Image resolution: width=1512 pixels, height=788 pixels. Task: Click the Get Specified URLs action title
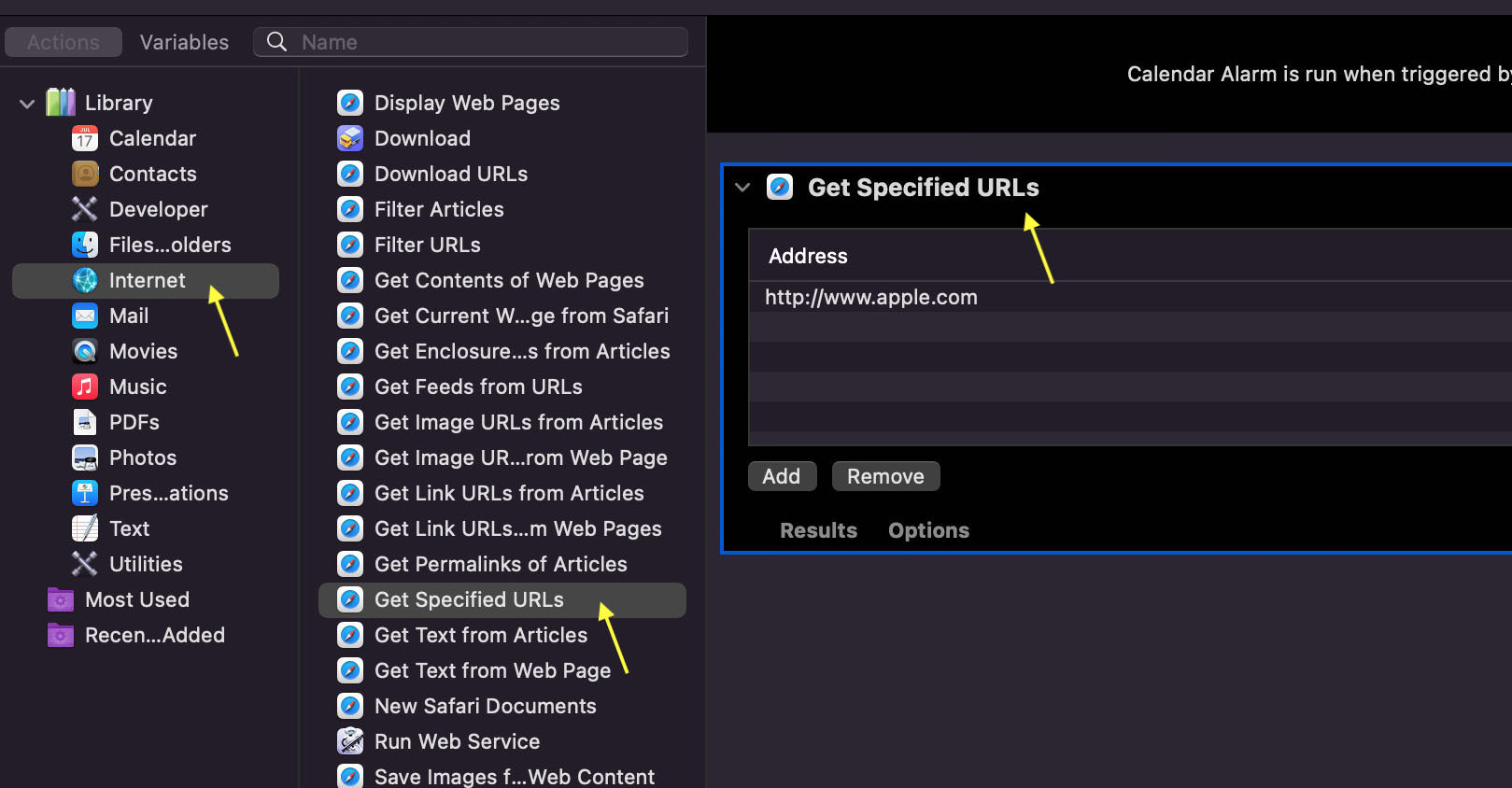923,187
